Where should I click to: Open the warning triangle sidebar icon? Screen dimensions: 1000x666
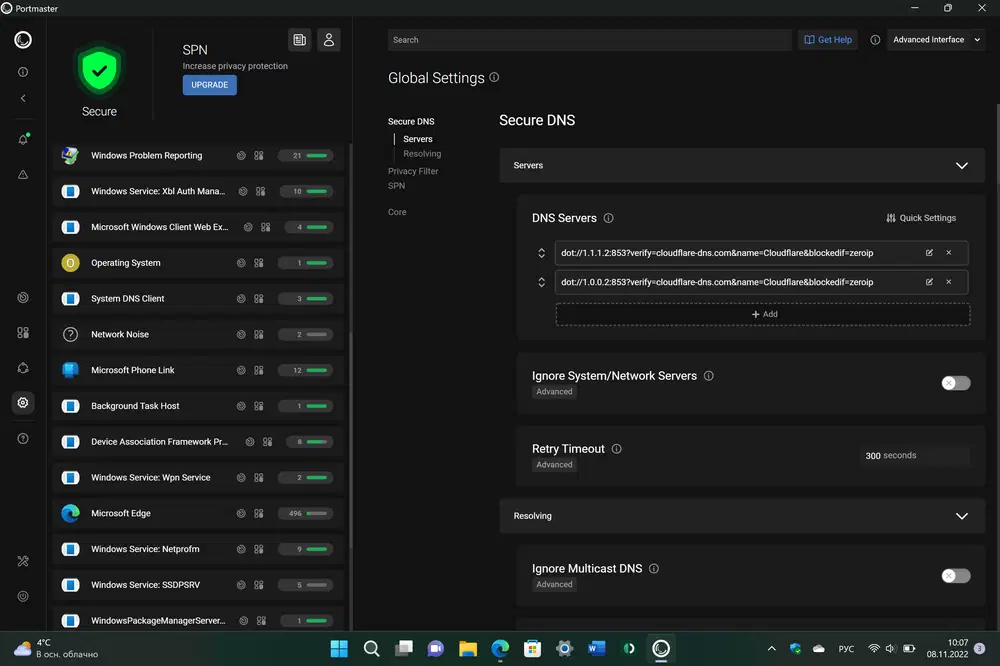pos(23,174)
